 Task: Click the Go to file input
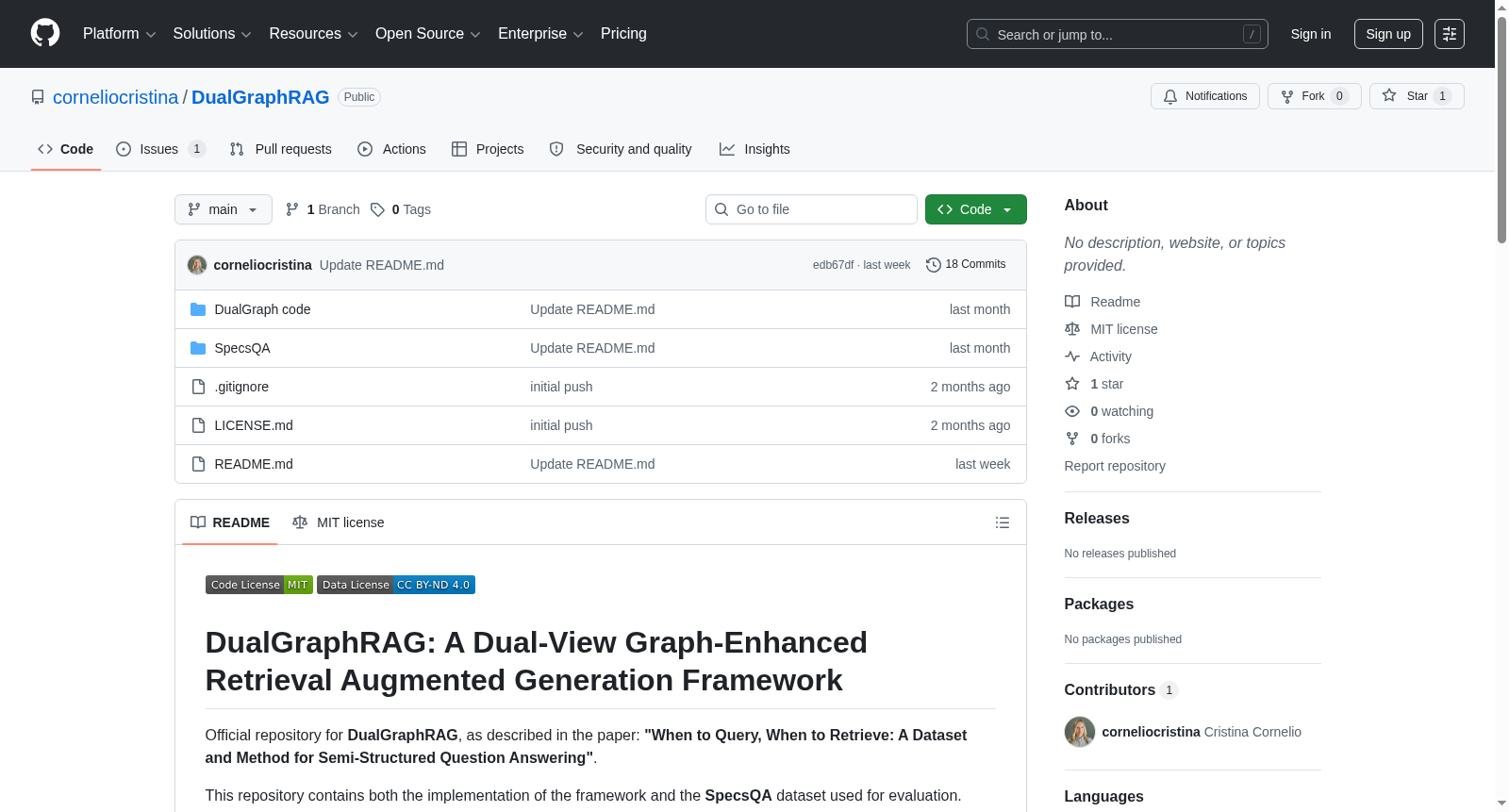point(811,209)
